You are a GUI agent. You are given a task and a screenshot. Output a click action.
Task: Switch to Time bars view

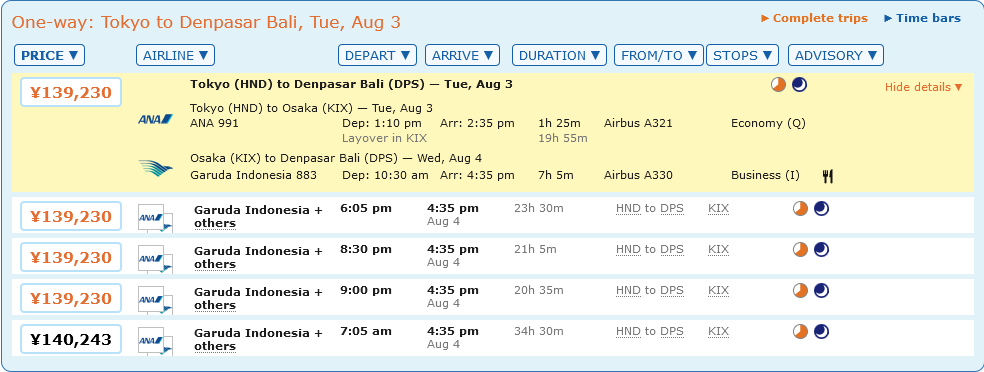(922, 18)
